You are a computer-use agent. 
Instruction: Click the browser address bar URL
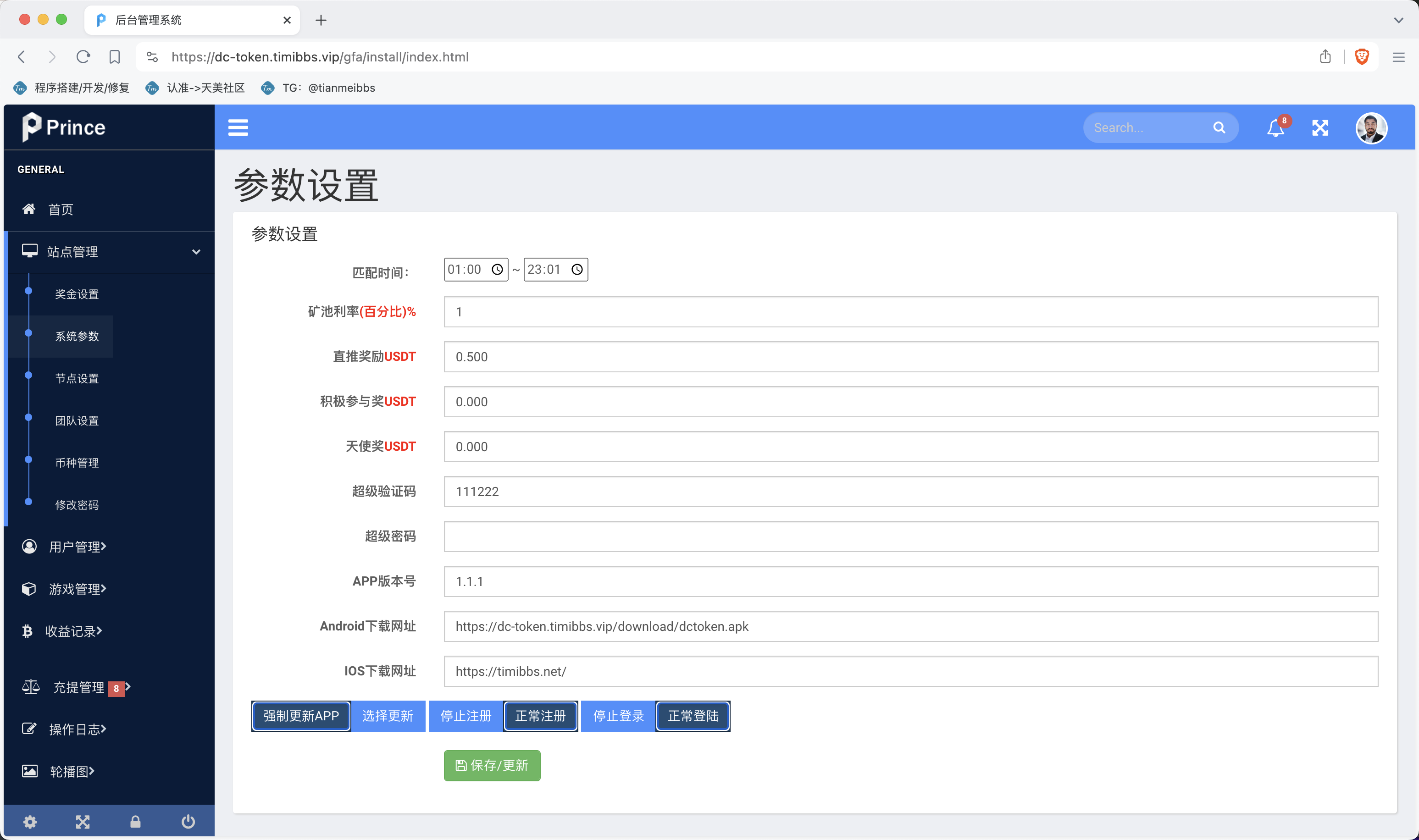[320, 57]
